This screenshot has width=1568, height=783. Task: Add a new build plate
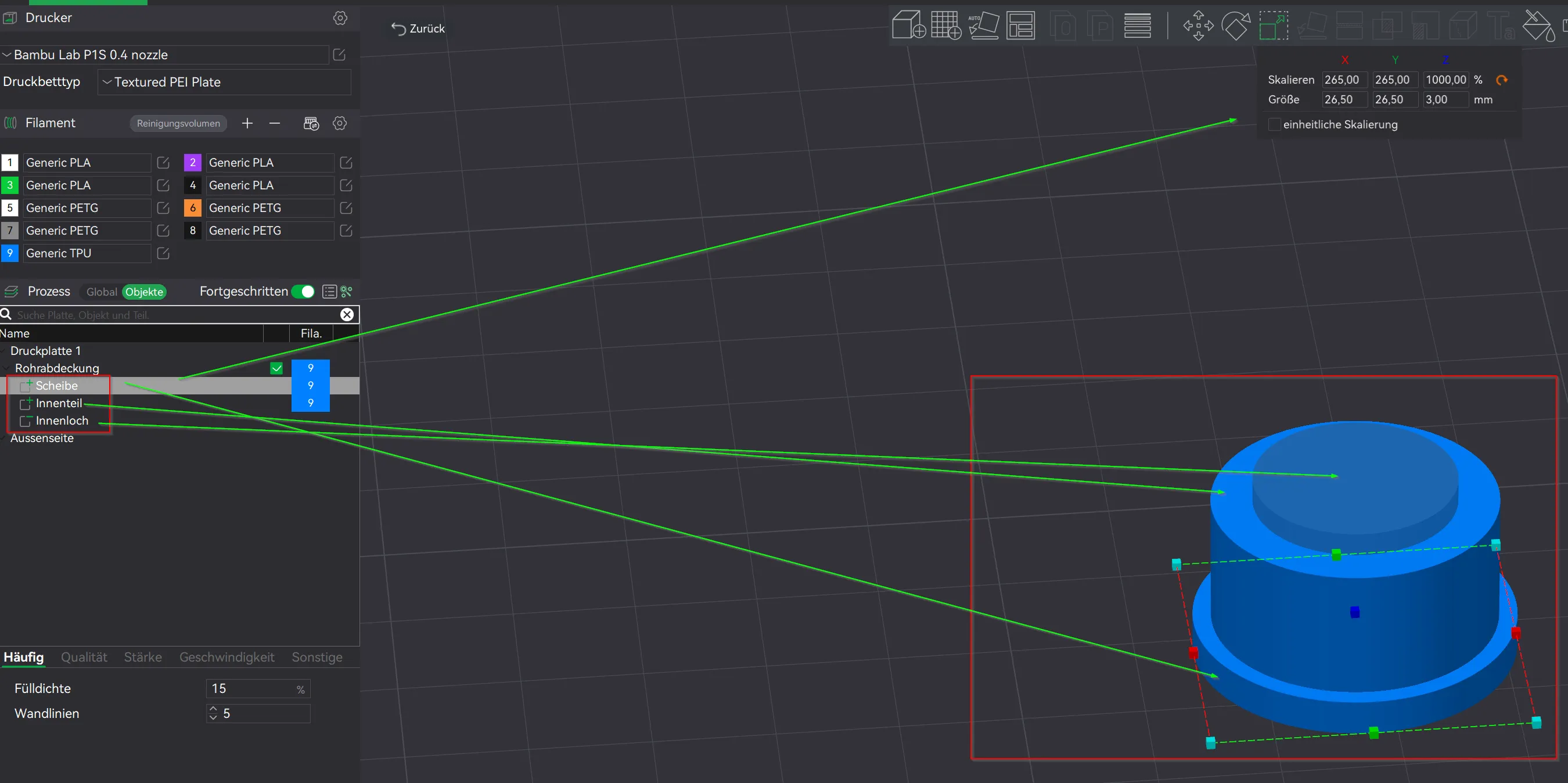pos(946,26)
